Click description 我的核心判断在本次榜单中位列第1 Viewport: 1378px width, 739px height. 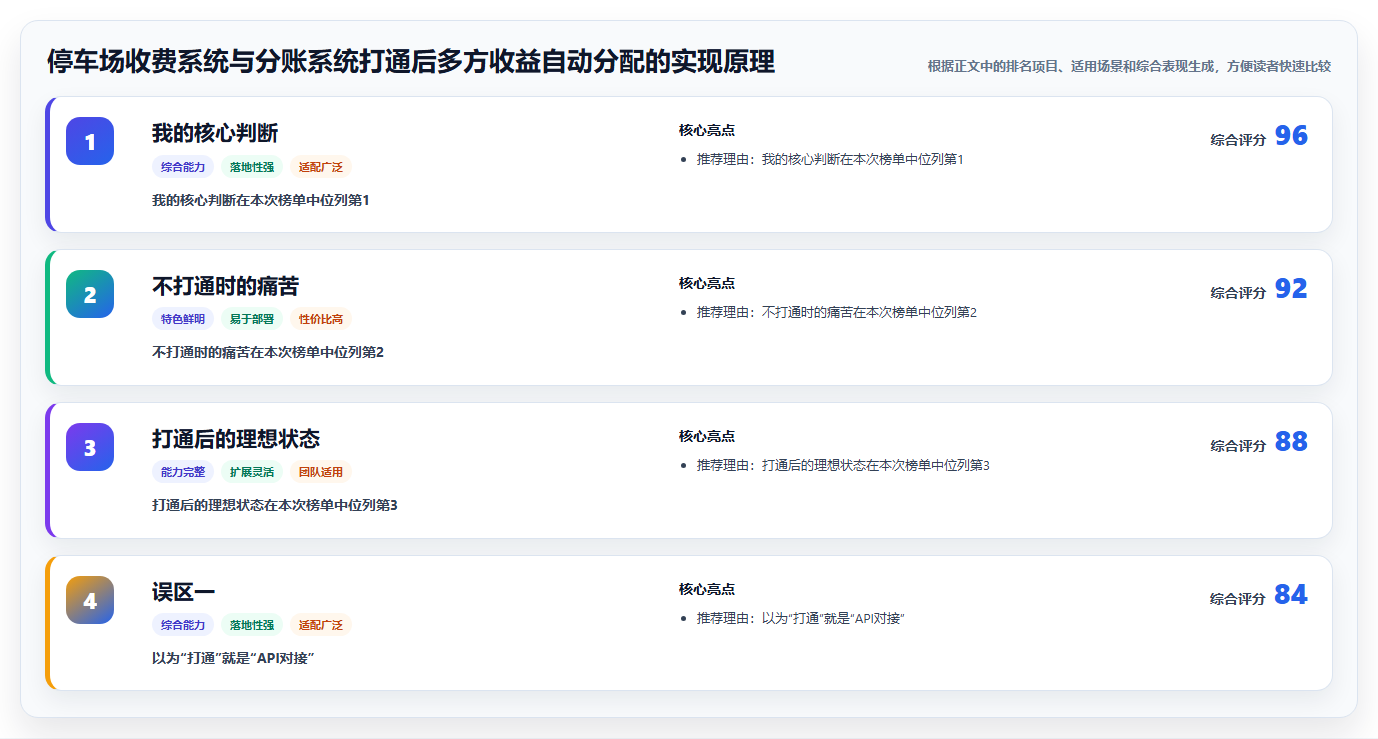click(x=261, y=200)
